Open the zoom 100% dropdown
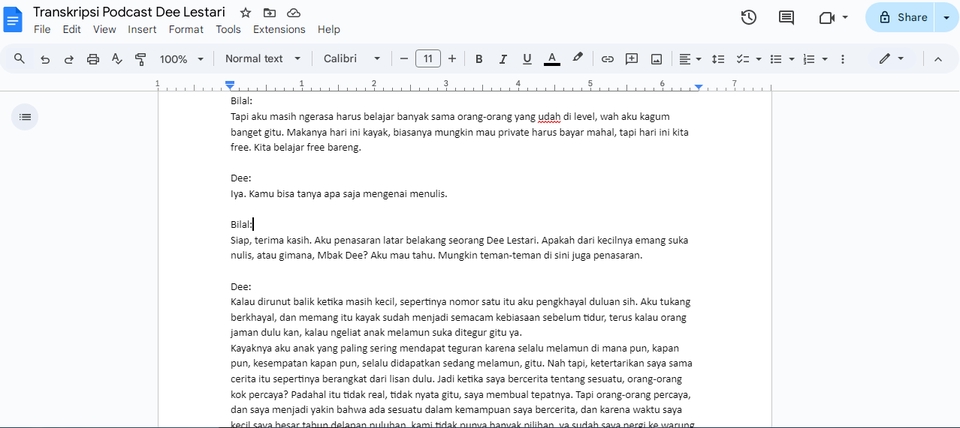The image size is (960, 428). [x=181, y=59]
